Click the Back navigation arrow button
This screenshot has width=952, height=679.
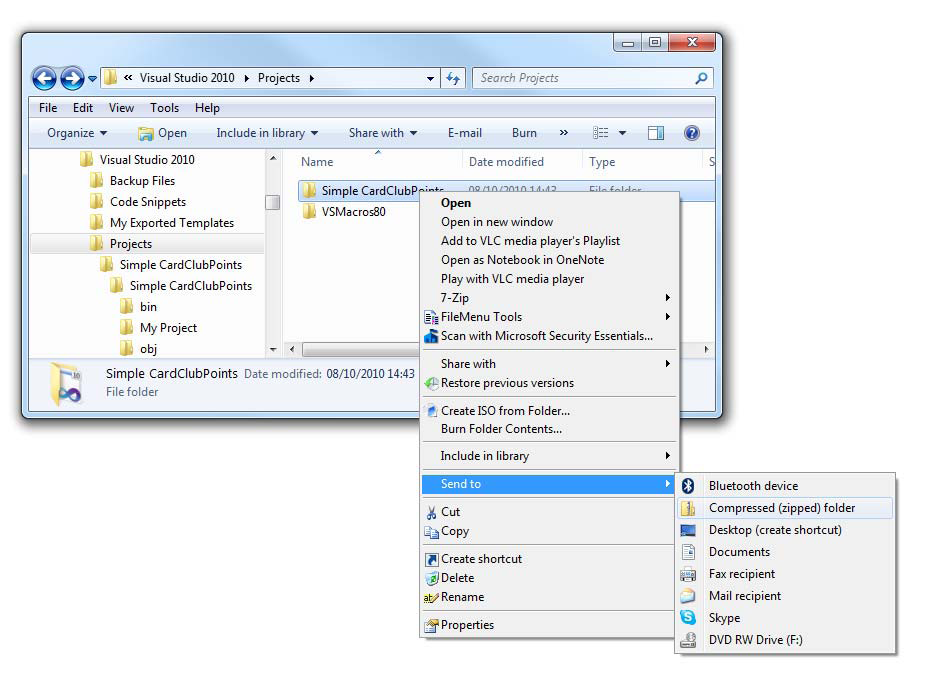pyautogui.click(x=44, y=78)
